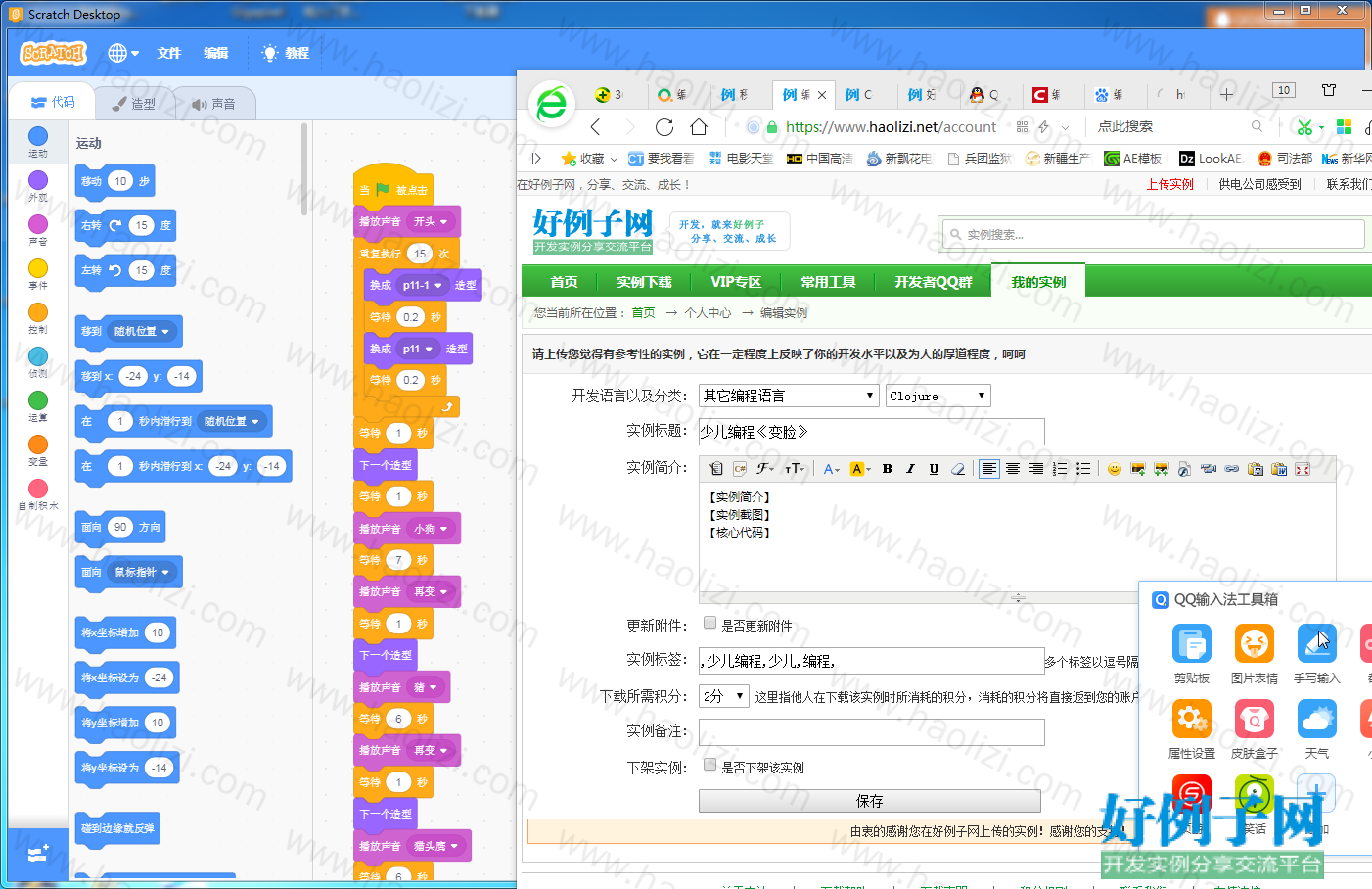Open 皮肤盒子 in QQ input toolbox
Image resolution: width=1372 pixels, height=889 pixels.
pyautogui.click(x=1254, y=729)
